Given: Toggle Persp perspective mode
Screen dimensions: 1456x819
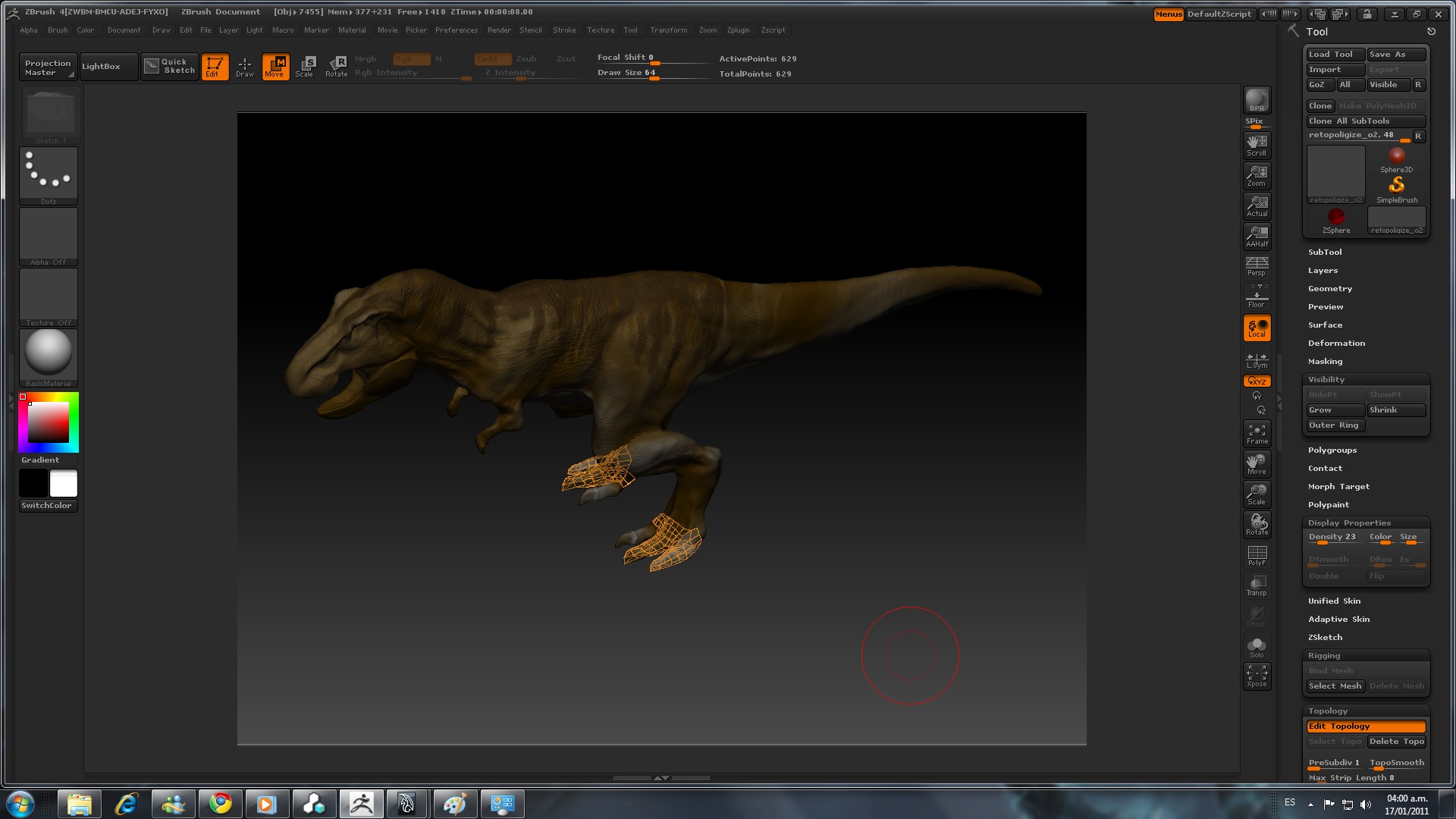Looking at the screenshot, I should point(1257,266).
